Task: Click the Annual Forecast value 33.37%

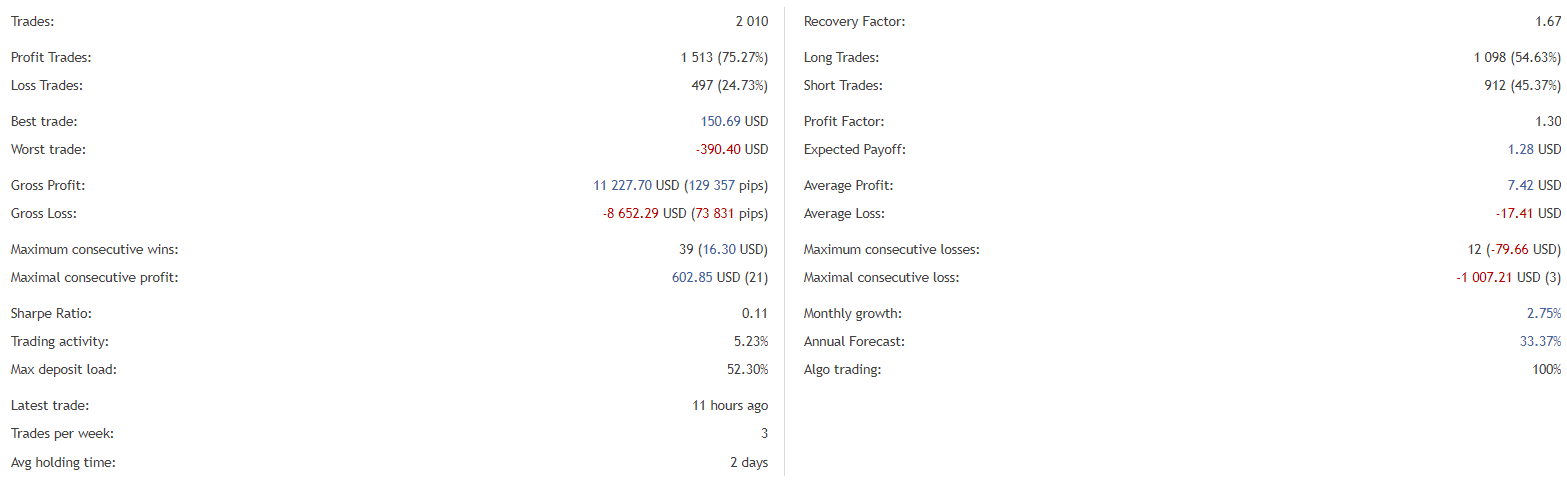Action: pyautogui.click(x=1541, y=342)
